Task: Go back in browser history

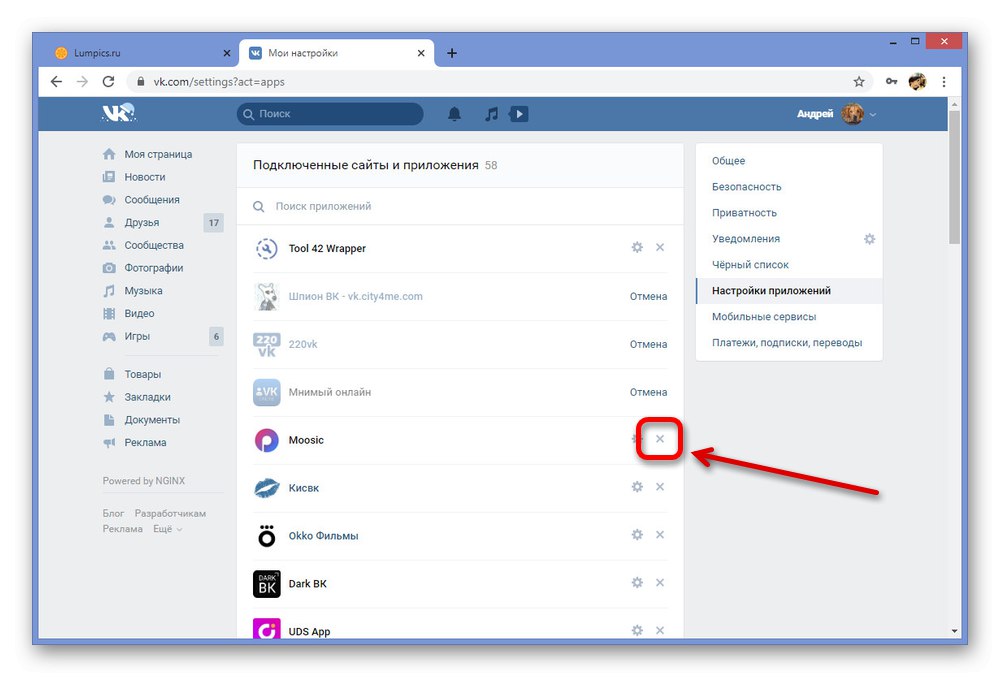Action: 56,82
